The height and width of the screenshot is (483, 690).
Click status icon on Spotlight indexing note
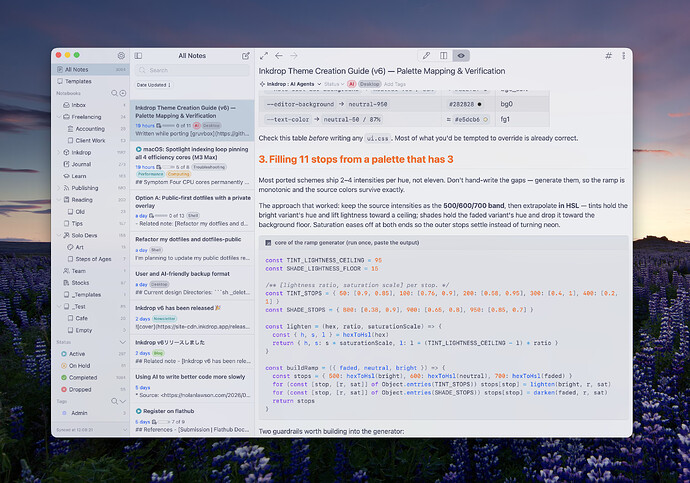pyautogui.click(x=139, y=149)
